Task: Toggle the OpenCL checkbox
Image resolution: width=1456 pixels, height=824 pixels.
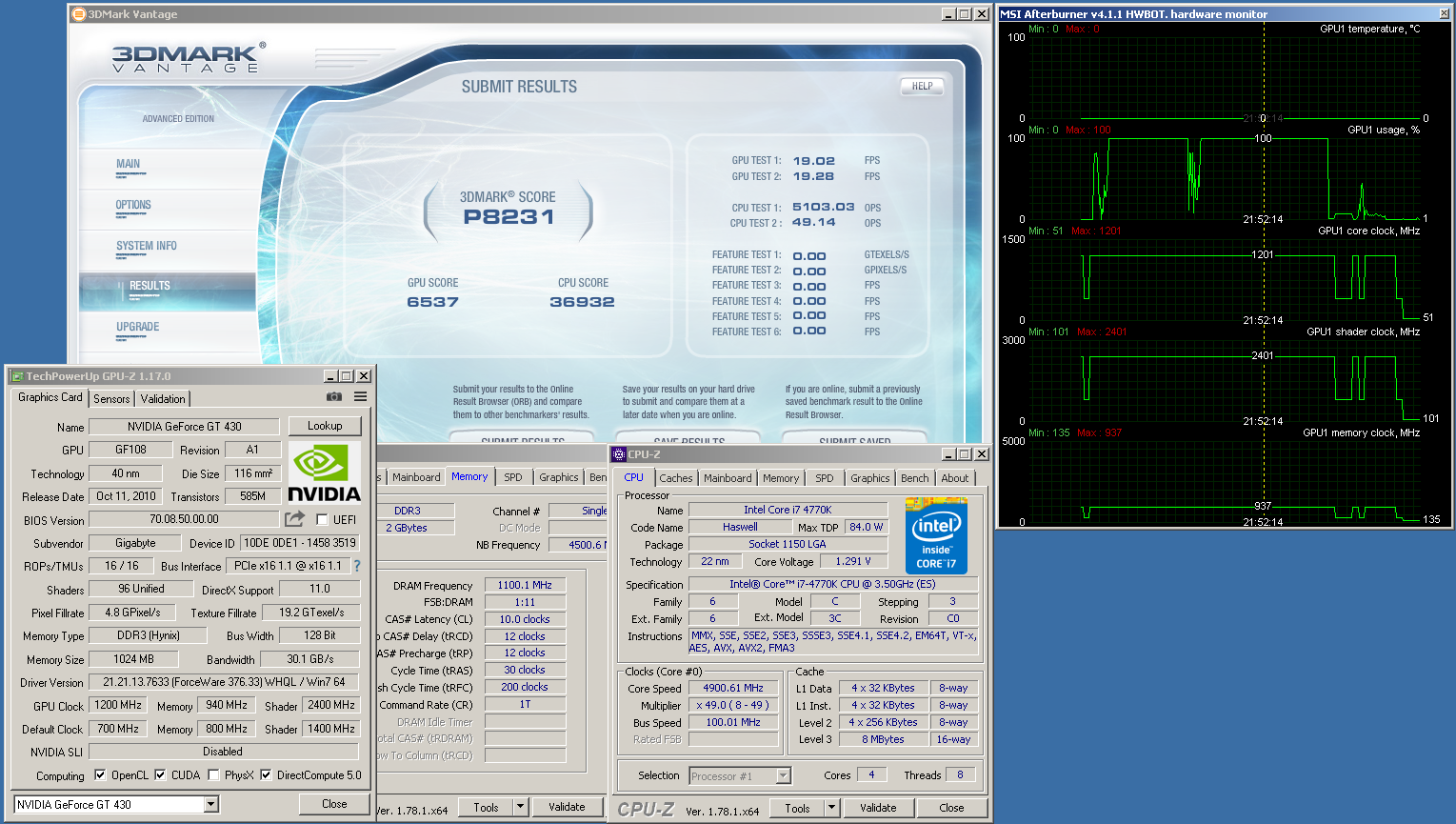Action: pyautogui.click(x=100, y=775)
